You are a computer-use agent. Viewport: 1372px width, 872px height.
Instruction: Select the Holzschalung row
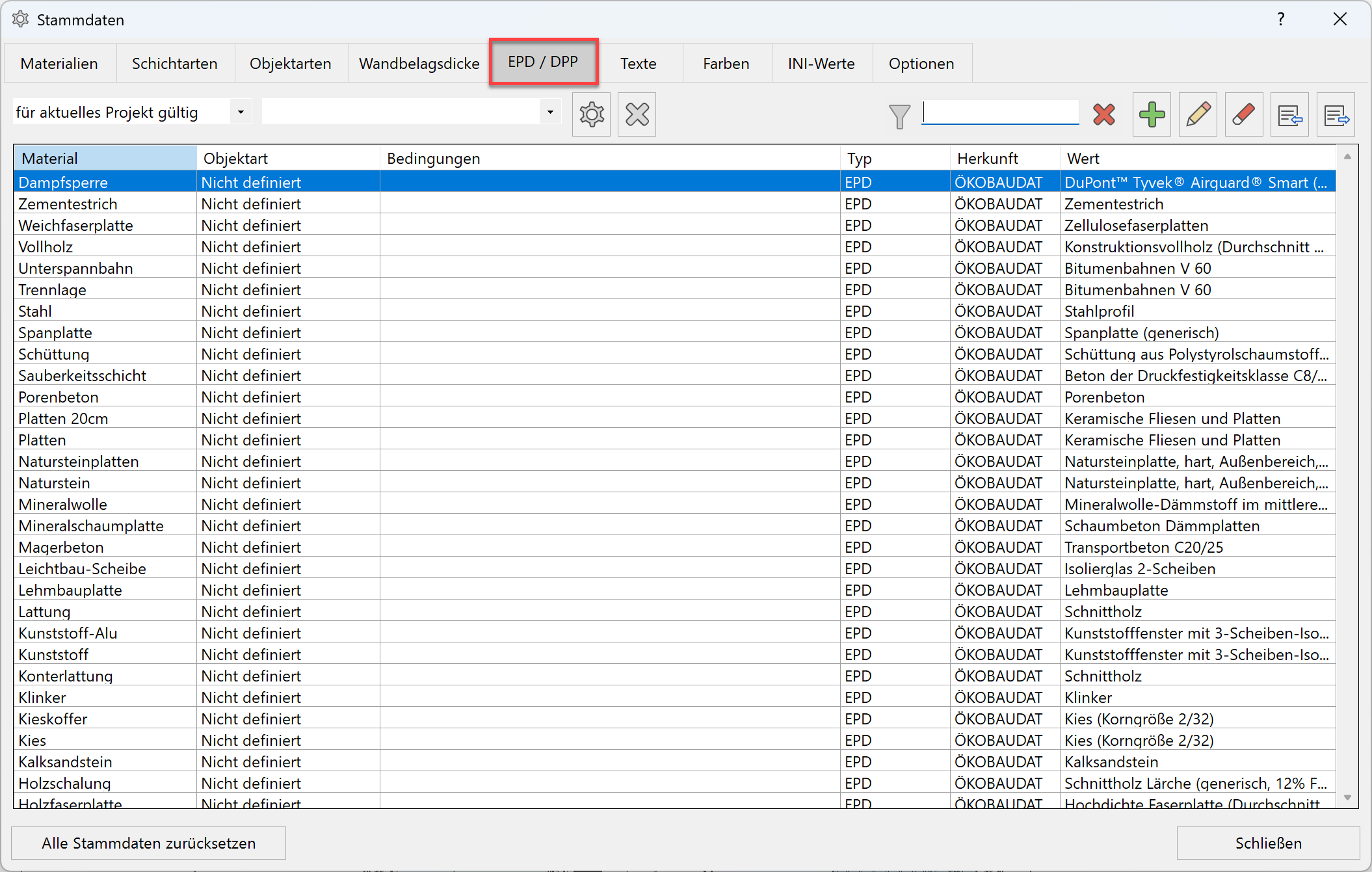click(x=675, y=784)
